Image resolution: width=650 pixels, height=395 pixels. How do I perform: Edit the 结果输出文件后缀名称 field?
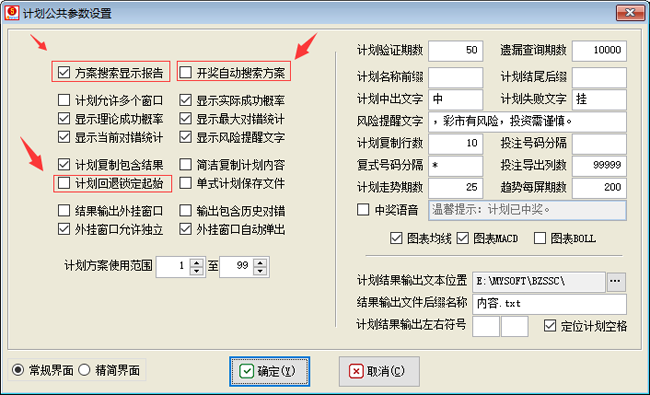coord(549,304)
